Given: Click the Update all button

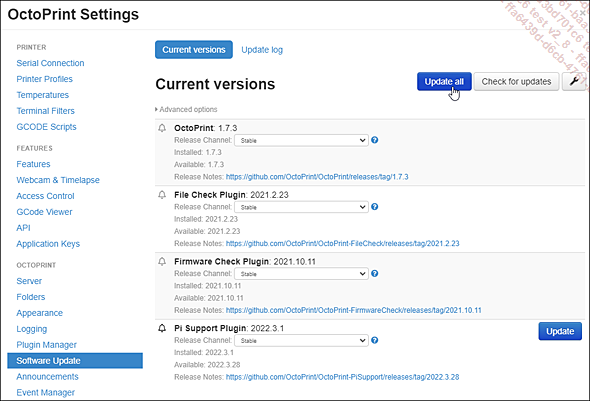Looking at the screenshot, I should pos(444,81).
